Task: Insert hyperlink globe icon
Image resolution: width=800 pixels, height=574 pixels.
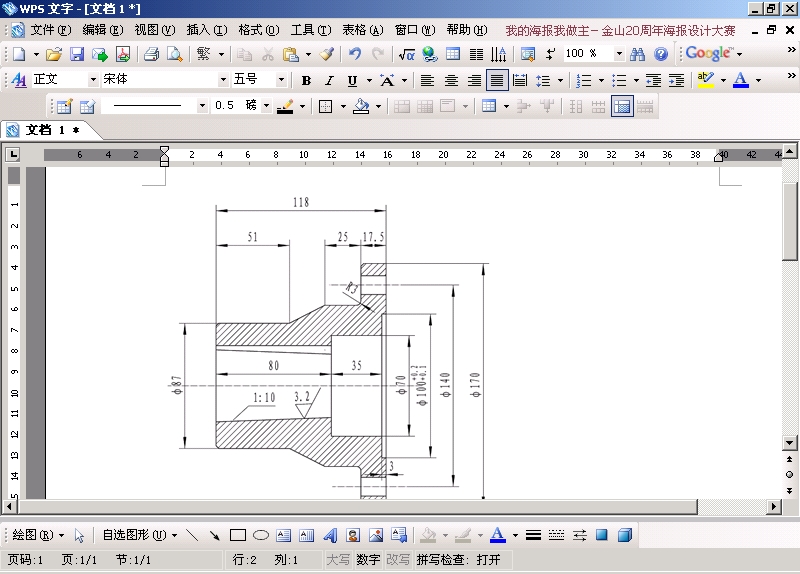Action: (x=430, y=54)
